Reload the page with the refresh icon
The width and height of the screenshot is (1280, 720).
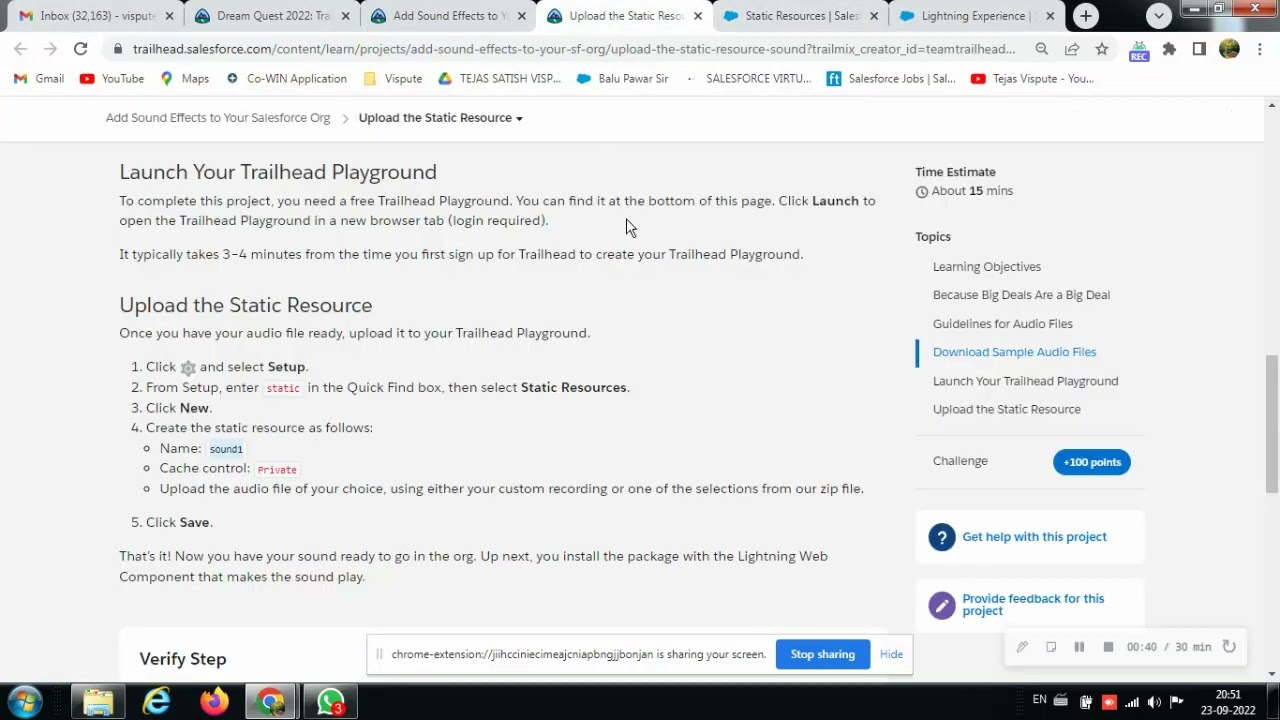[x=80, y=49]
